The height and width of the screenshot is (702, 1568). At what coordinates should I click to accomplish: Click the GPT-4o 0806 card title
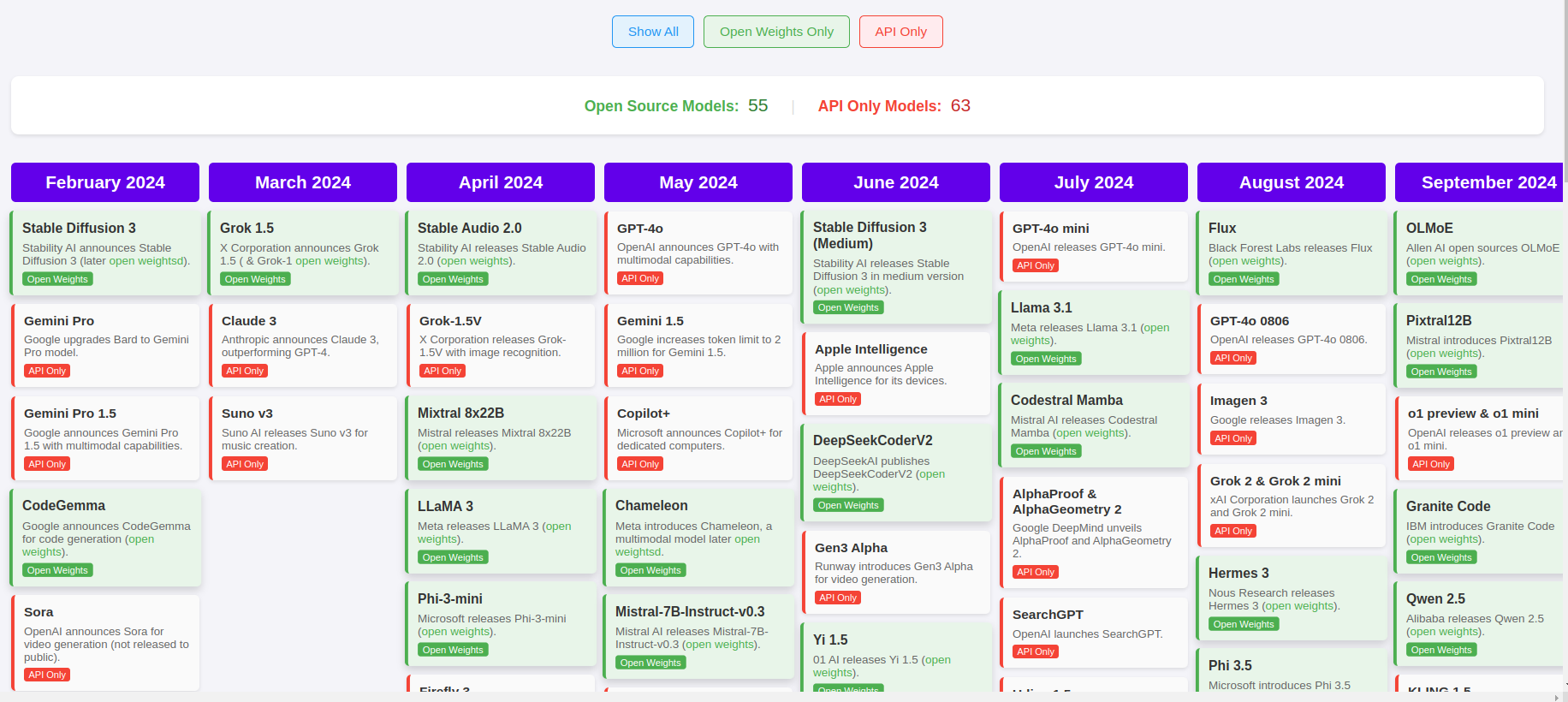click(1250, 320)
